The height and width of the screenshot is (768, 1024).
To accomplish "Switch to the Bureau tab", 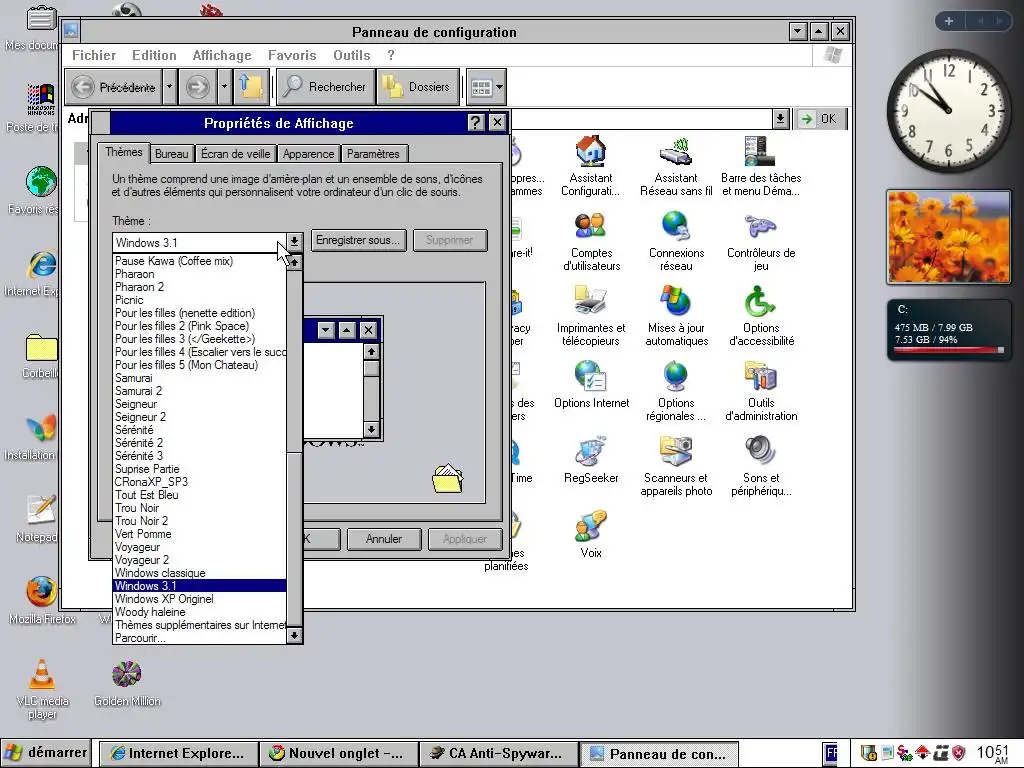I will [172, 154].
